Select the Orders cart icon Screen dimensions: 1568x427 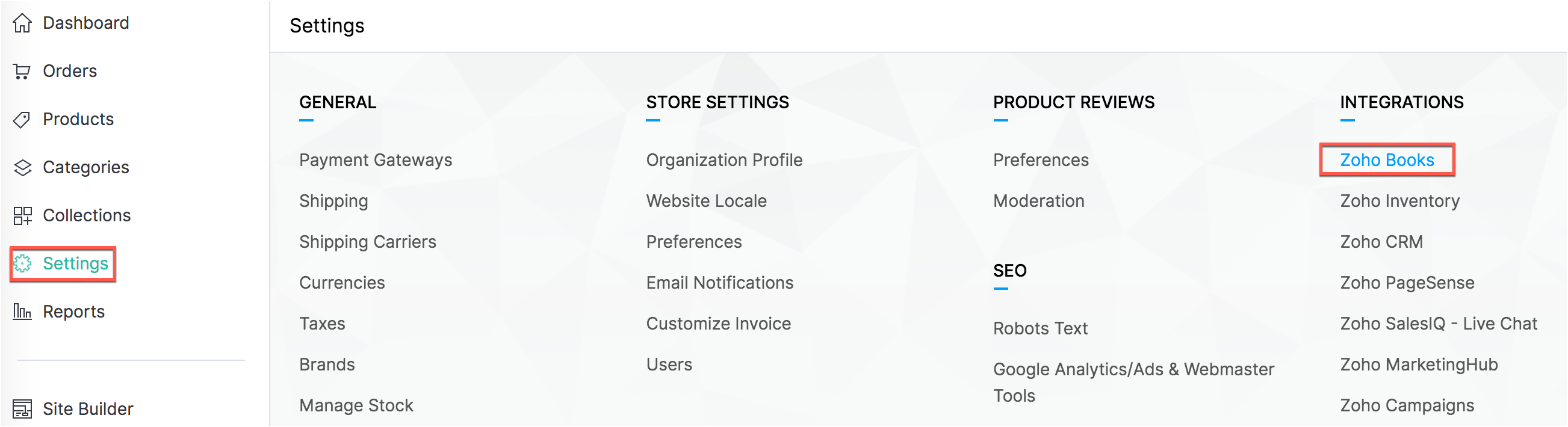23,70
